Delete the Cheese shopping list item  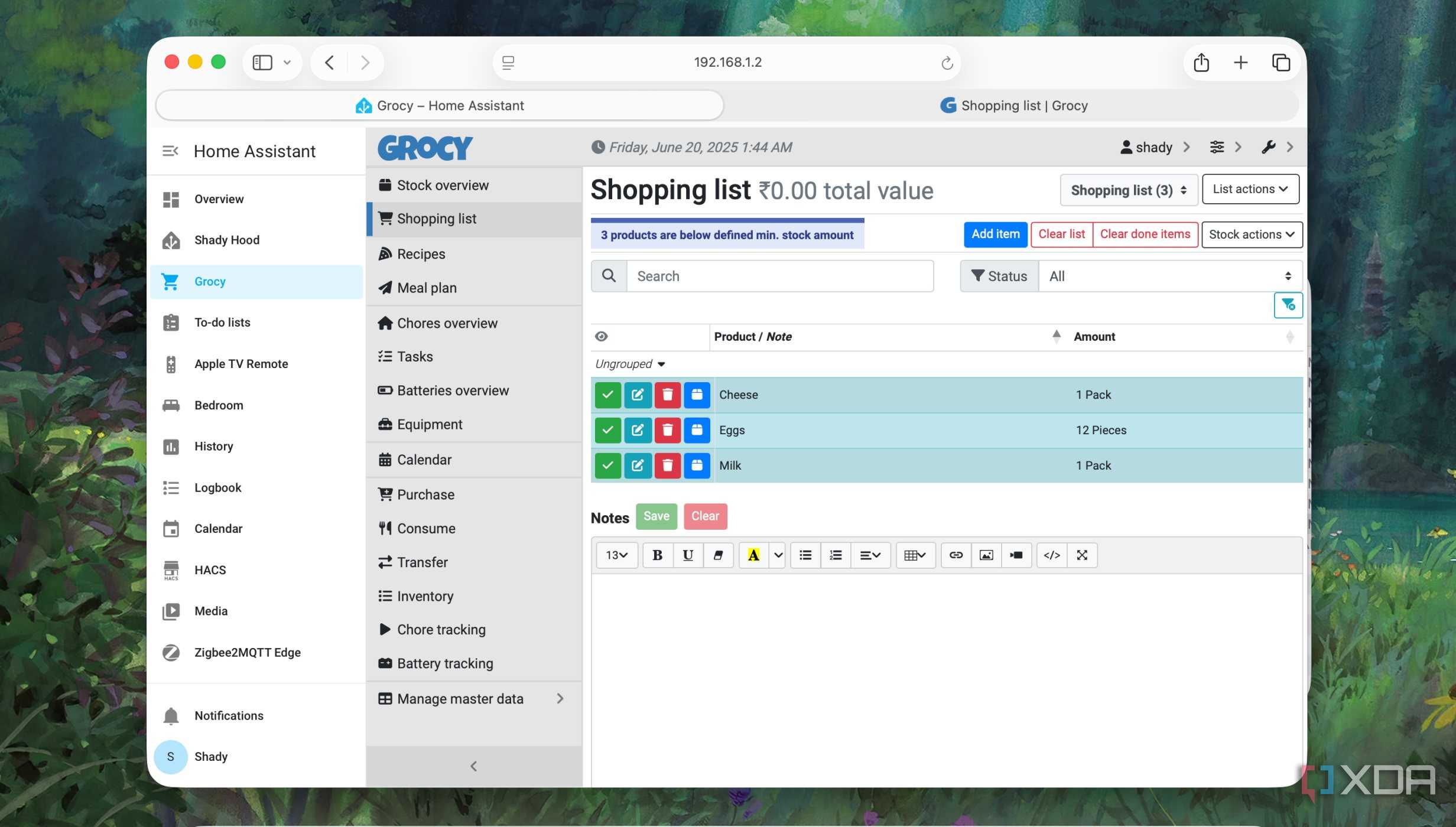point(667,395)
